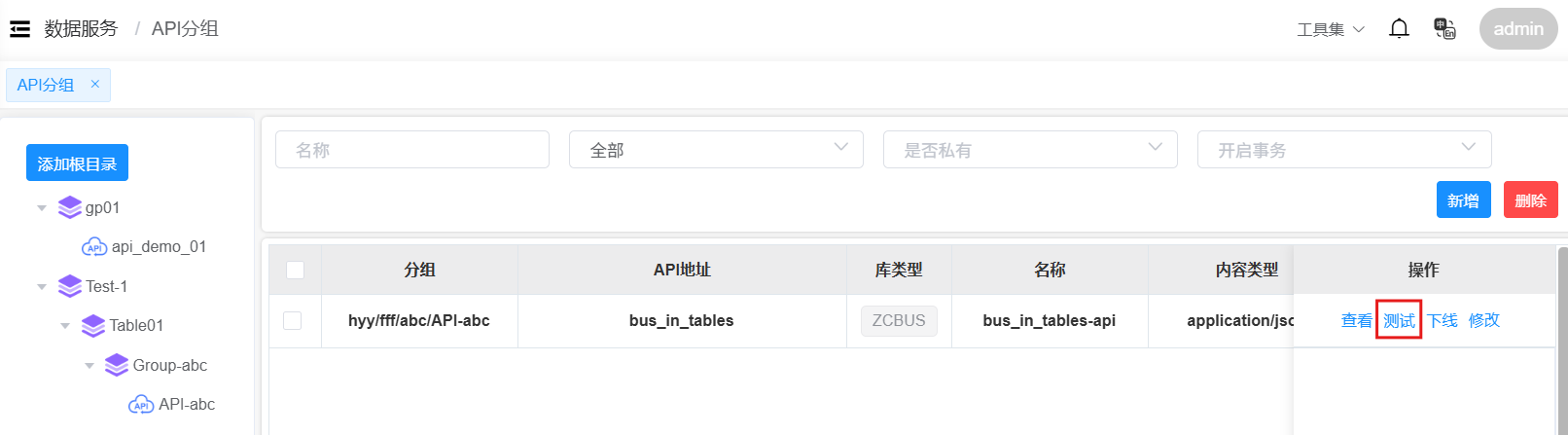This screenshot has width=1568, height=435.
Task: Open the 是否私有 dropdown
Action: point(1030,150)
